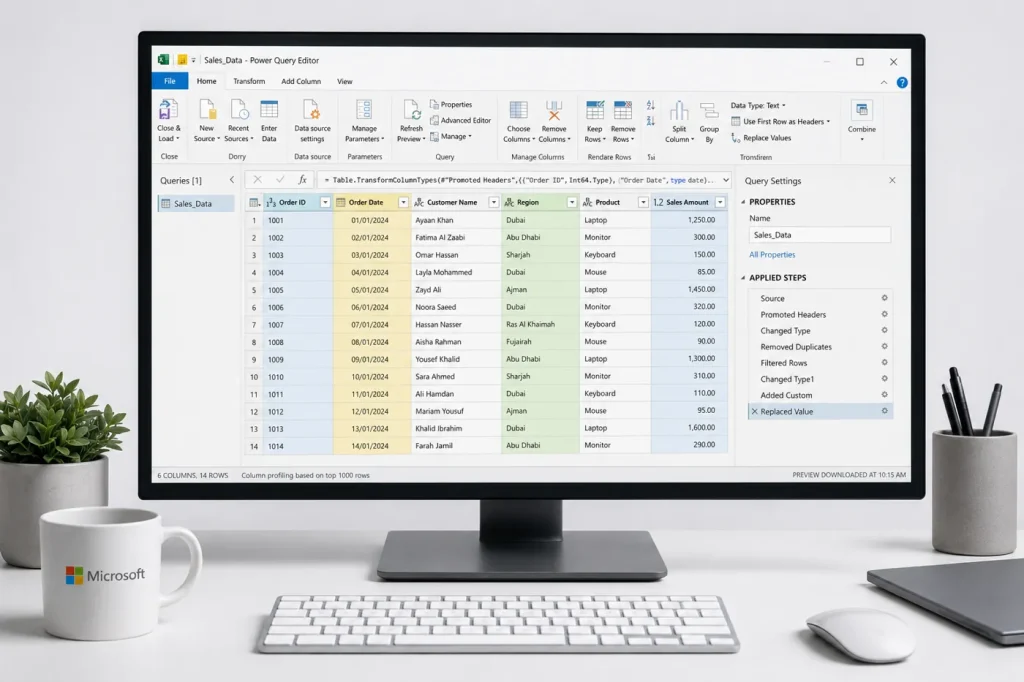This screenshot has width=1024, height=682.
Task: Close the Query Settings pane
Action: (892, 180)
